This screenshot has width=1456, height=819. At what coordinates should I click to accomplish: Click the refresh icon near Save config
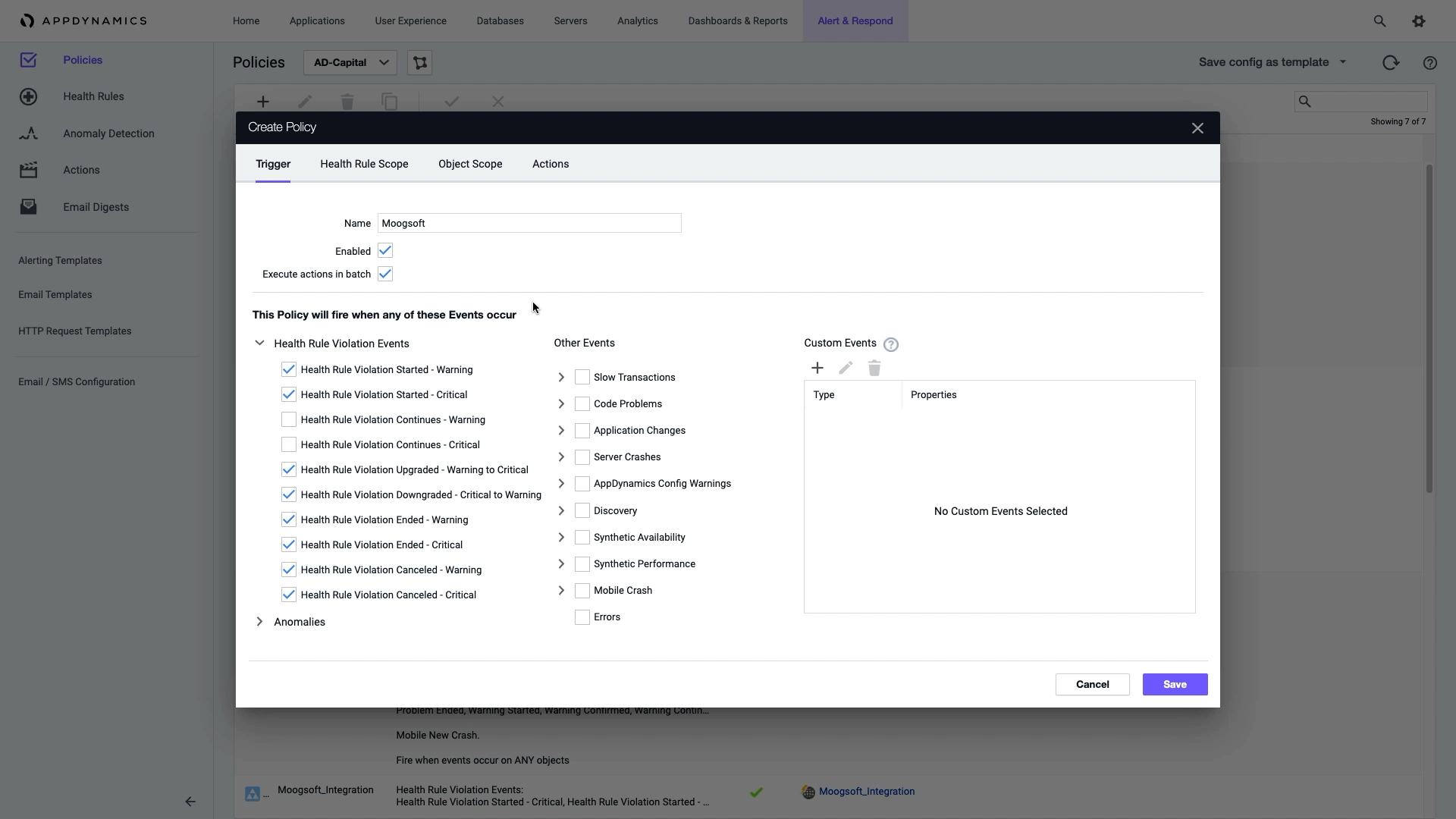[1391, 63]
